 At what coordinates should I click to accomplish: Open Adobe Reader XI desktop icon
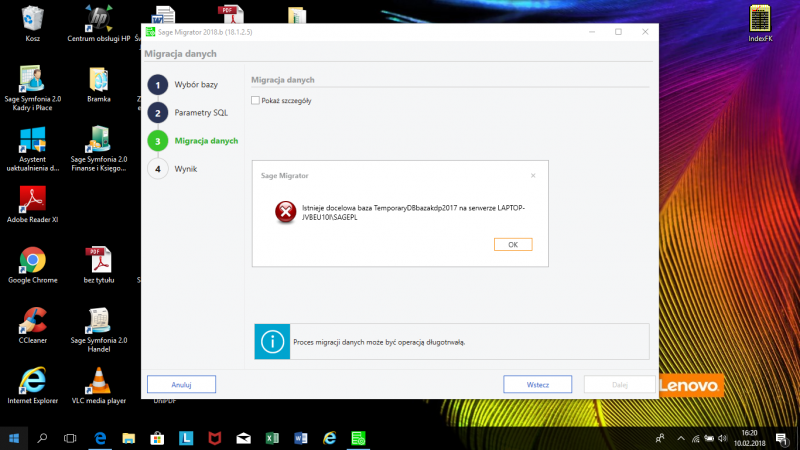click(33, 205)
